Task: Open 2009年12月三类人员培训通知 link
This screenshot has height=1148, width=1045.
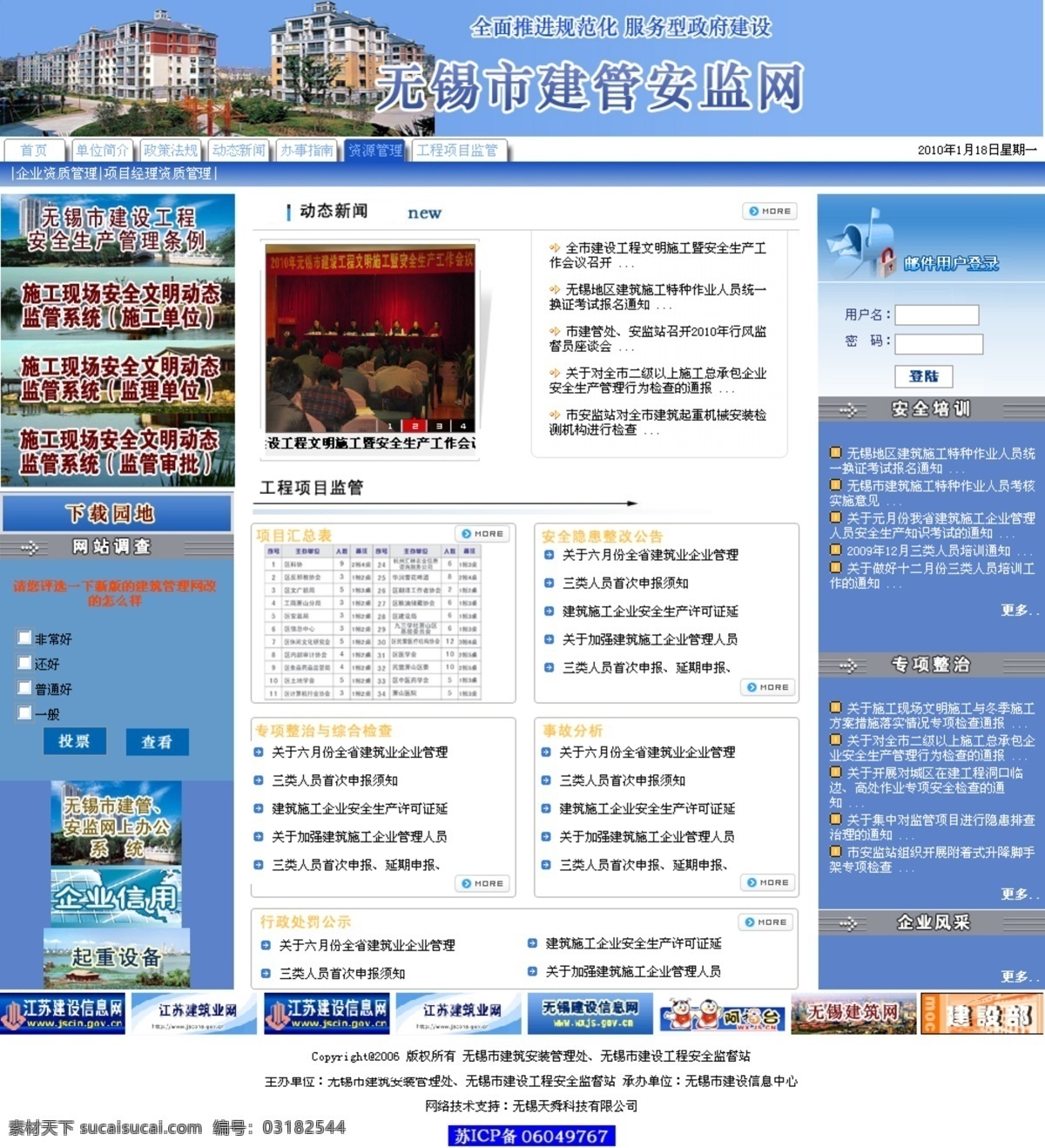Action: pyautogui.click(x=929, y=550)
